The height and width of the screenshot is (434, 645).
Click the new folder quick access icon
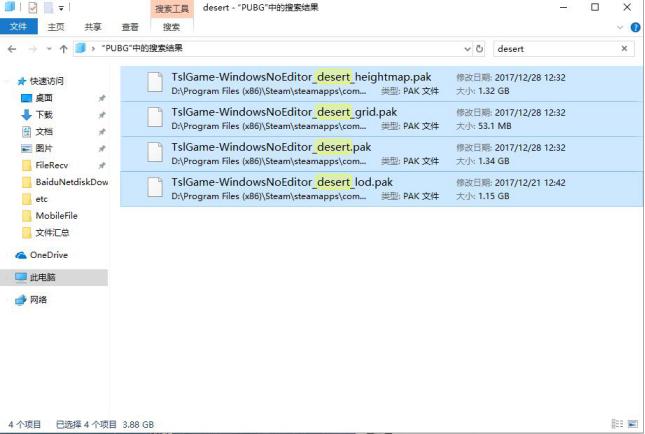(49, 7)
